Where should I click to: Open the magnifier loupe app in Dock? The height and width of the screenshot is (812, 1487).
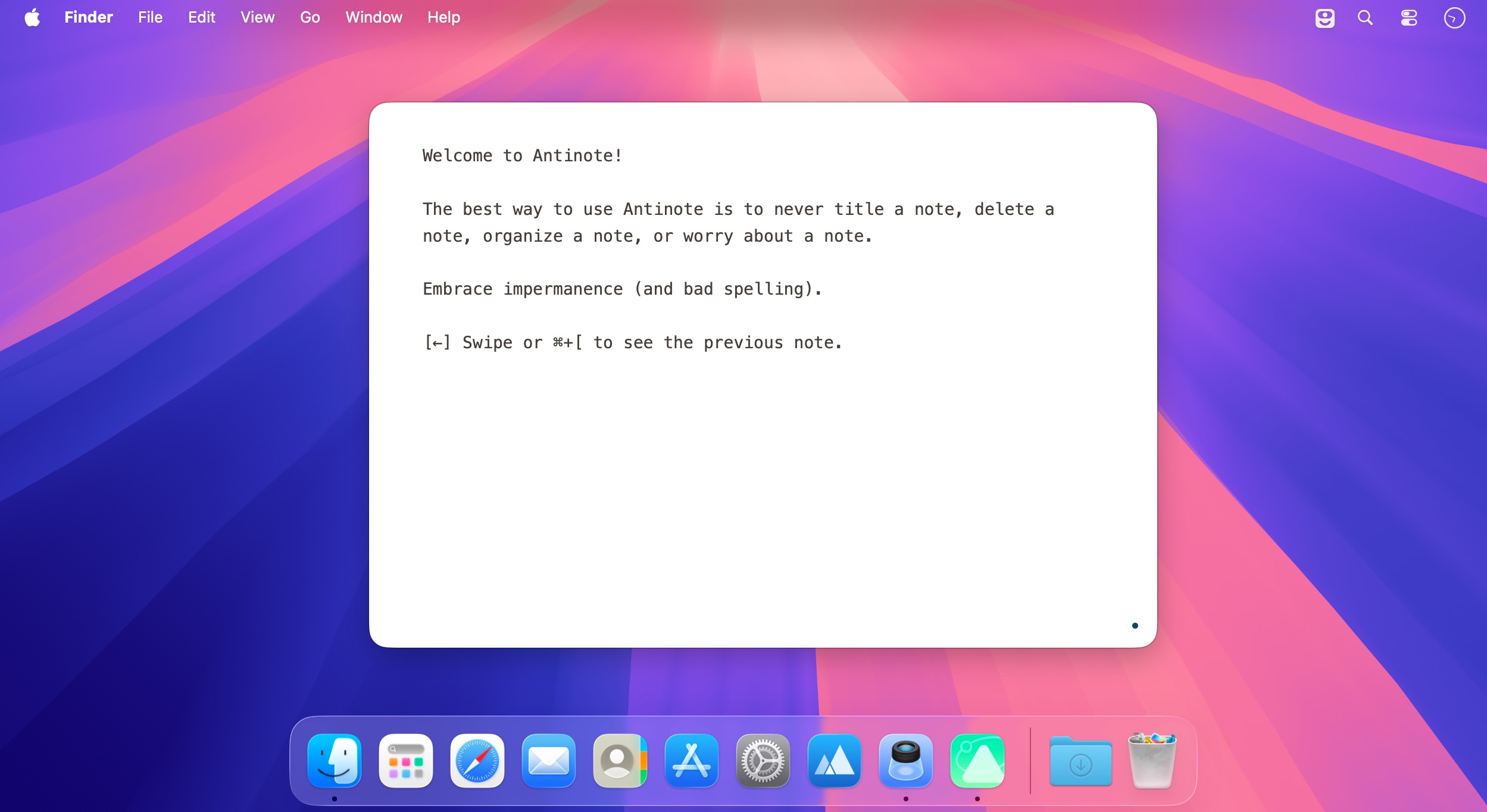point(906,761)
